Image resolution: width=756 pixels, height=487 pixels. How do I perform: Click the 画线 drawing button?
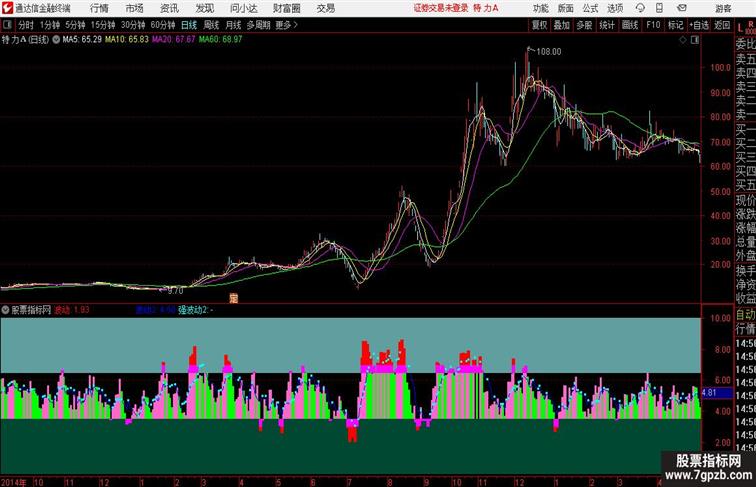point(630,25)
